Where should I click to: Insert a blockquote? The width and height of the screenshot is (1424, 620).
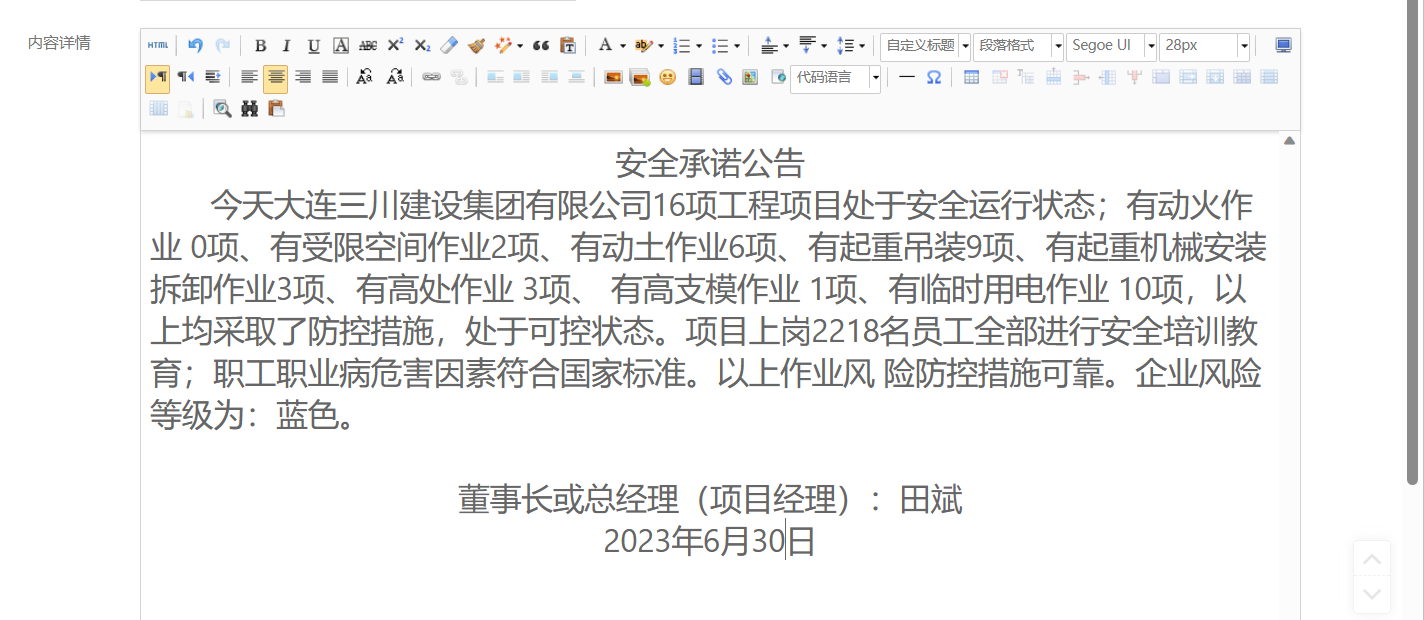(x=542, y=45)
